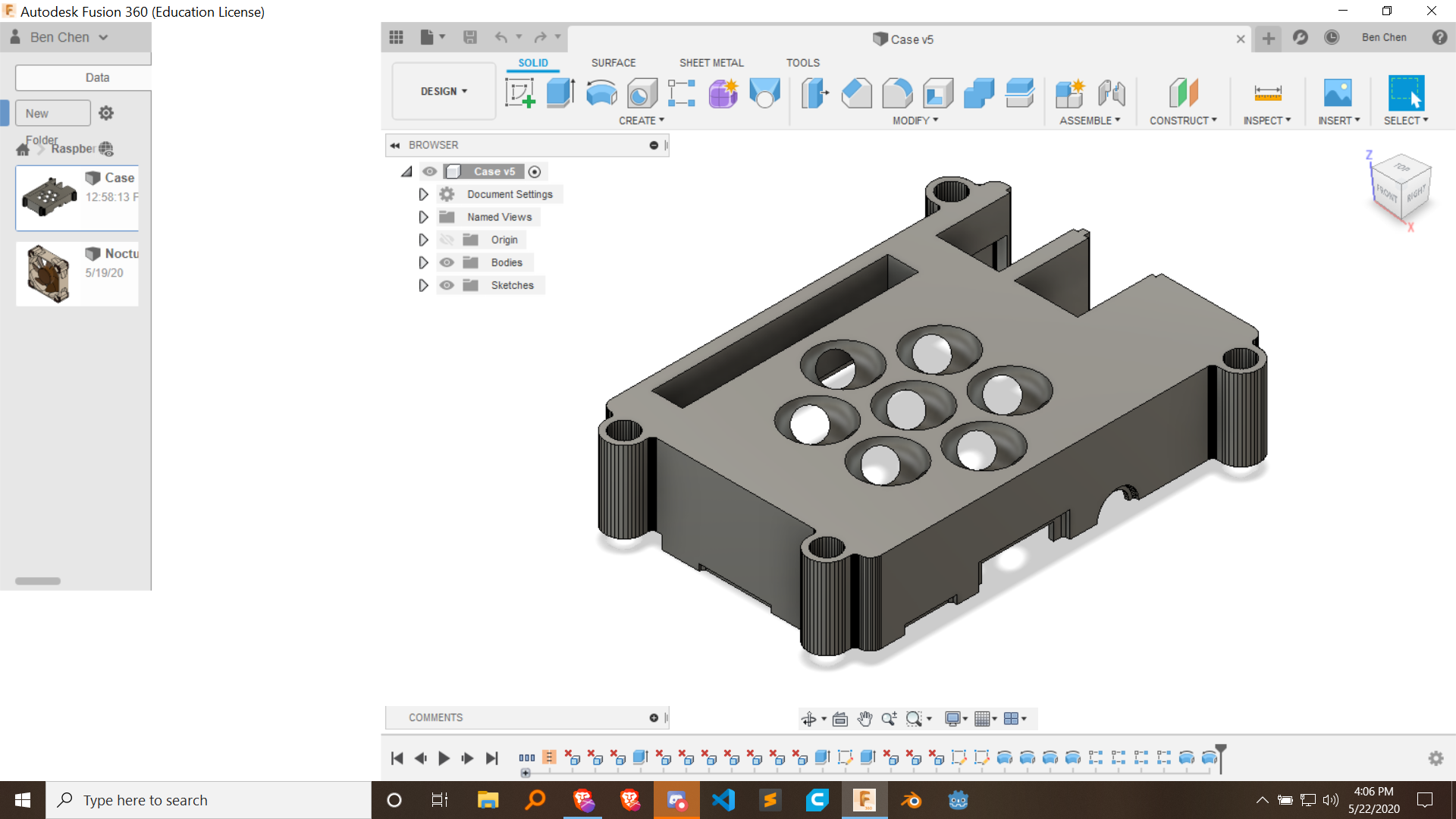Switch to the SURFACE tab
The height and width of the screenshot is (819, 1456).
(x=613, y=63)
